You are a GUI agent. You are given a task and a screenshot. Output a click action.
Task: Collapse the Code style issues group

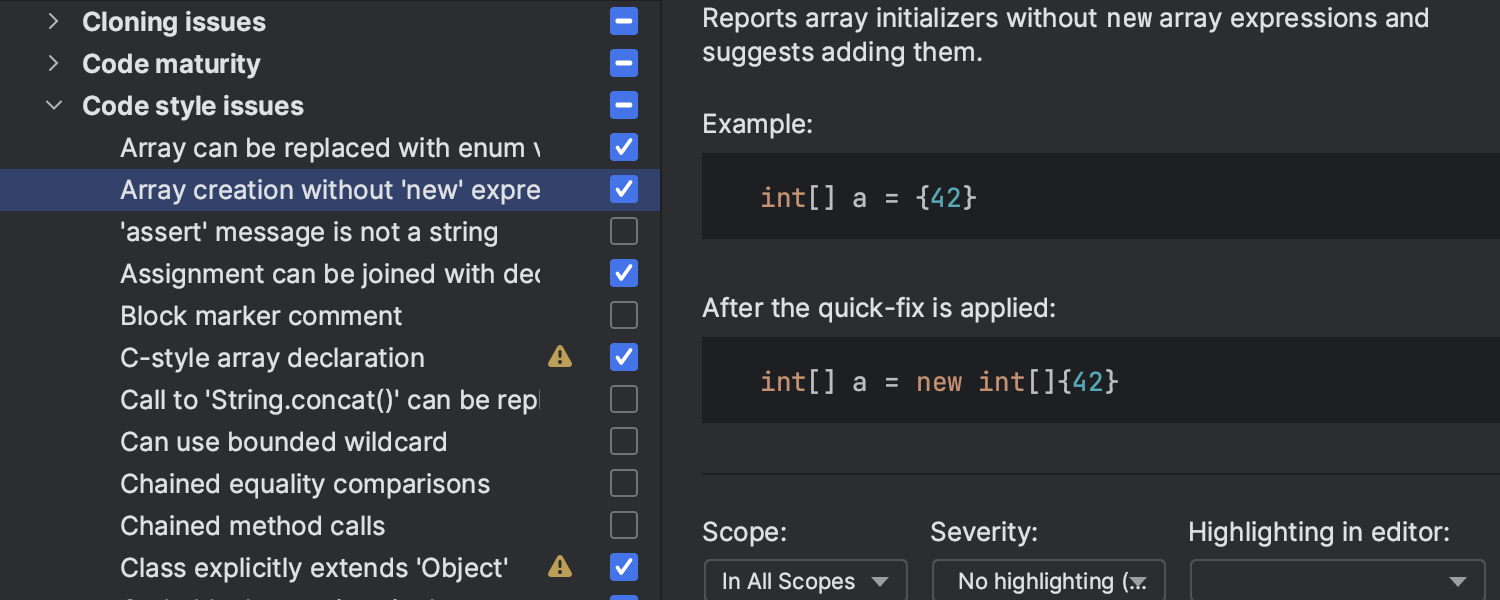54,105
